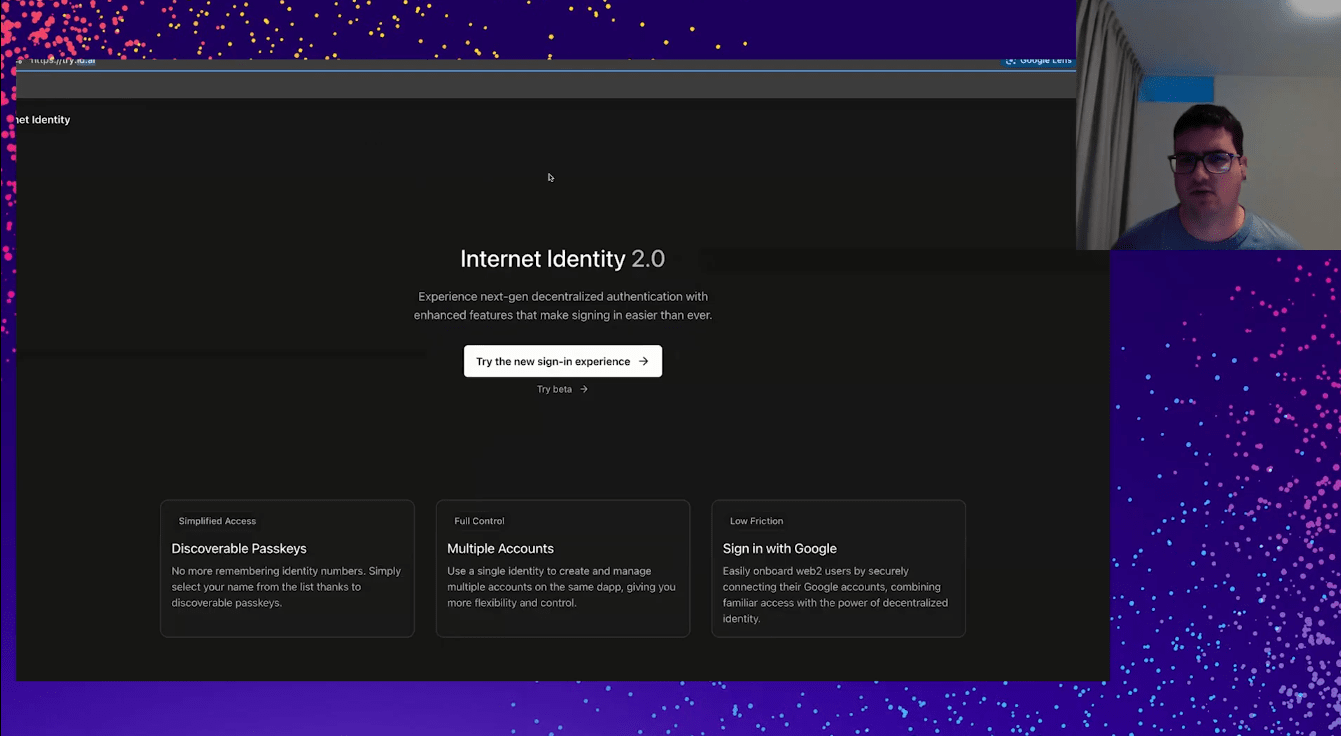Click the 'Use a single identity' description text

pyautogui.click(x=561, y=587)
